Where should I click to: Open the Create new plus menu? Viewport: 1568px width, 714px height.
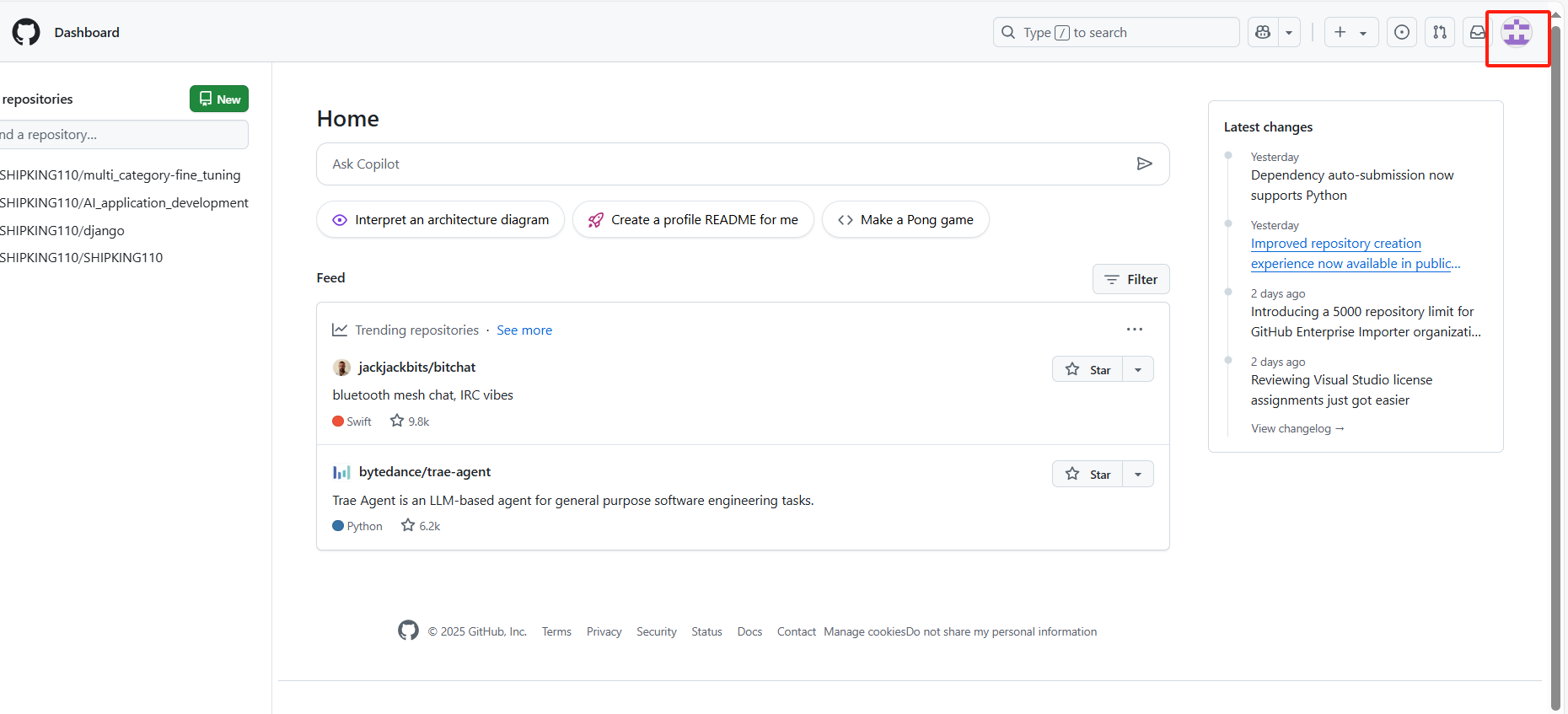(1351, 32)
